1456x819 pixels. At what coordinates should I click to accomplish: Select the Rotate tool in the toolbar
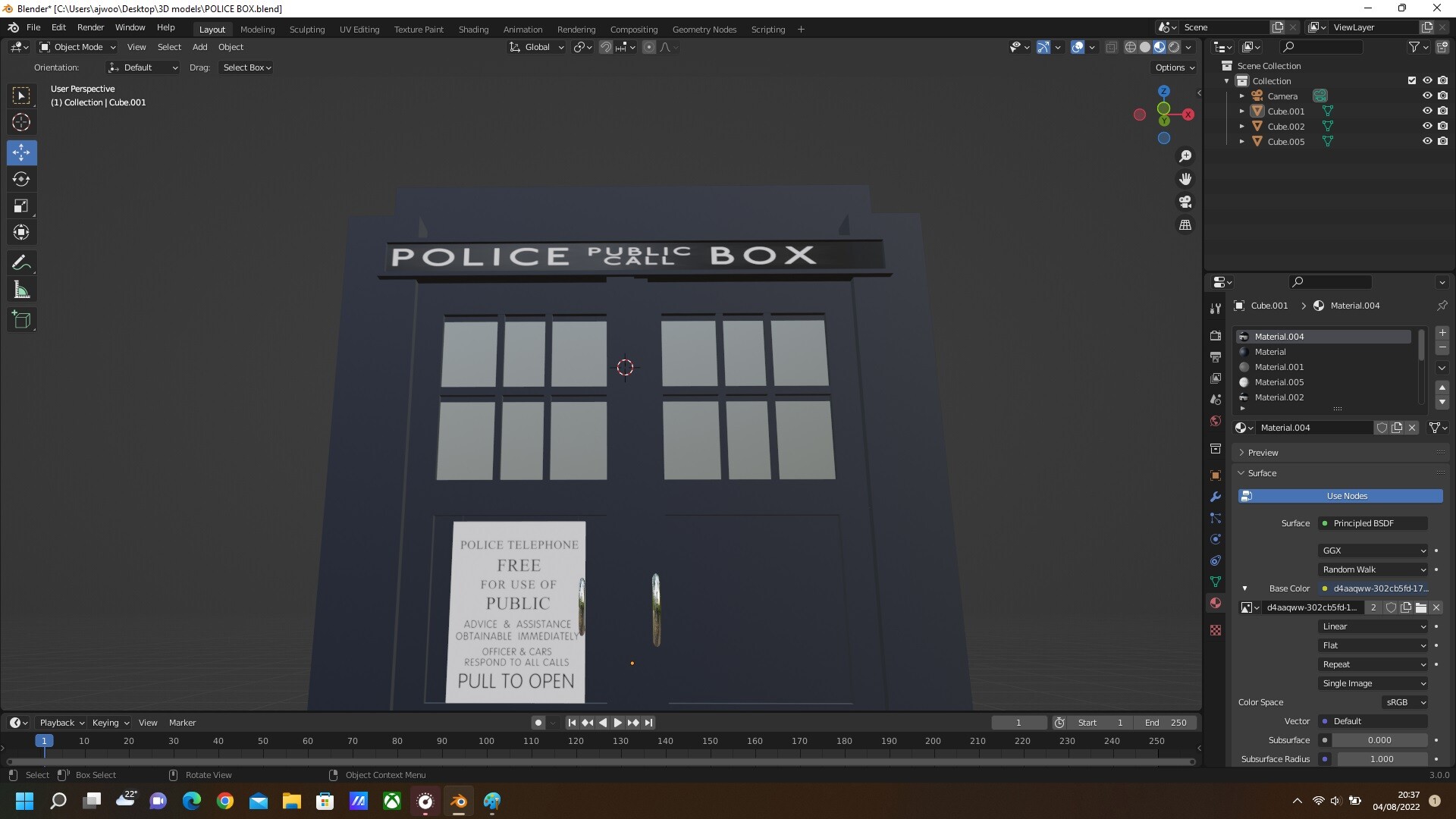(x=21, y=179)
